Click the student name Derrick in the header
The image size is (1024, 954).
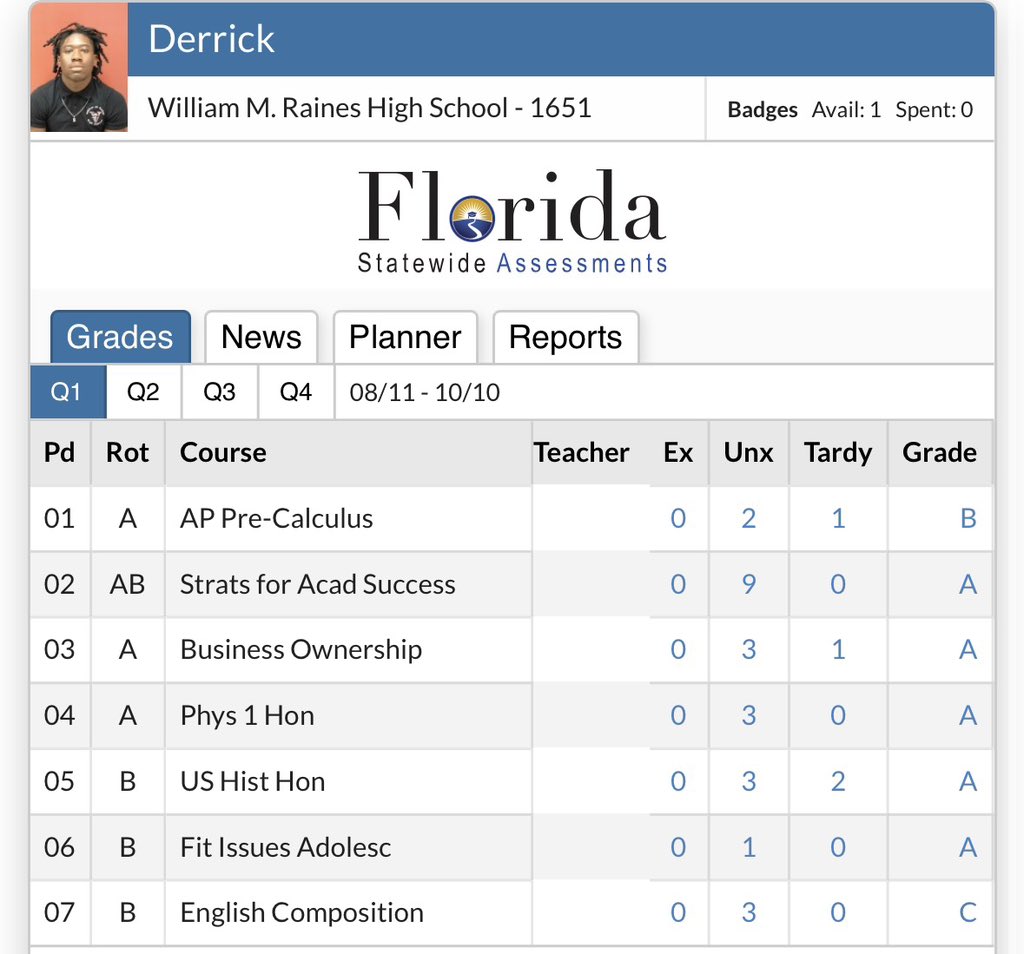211,39
